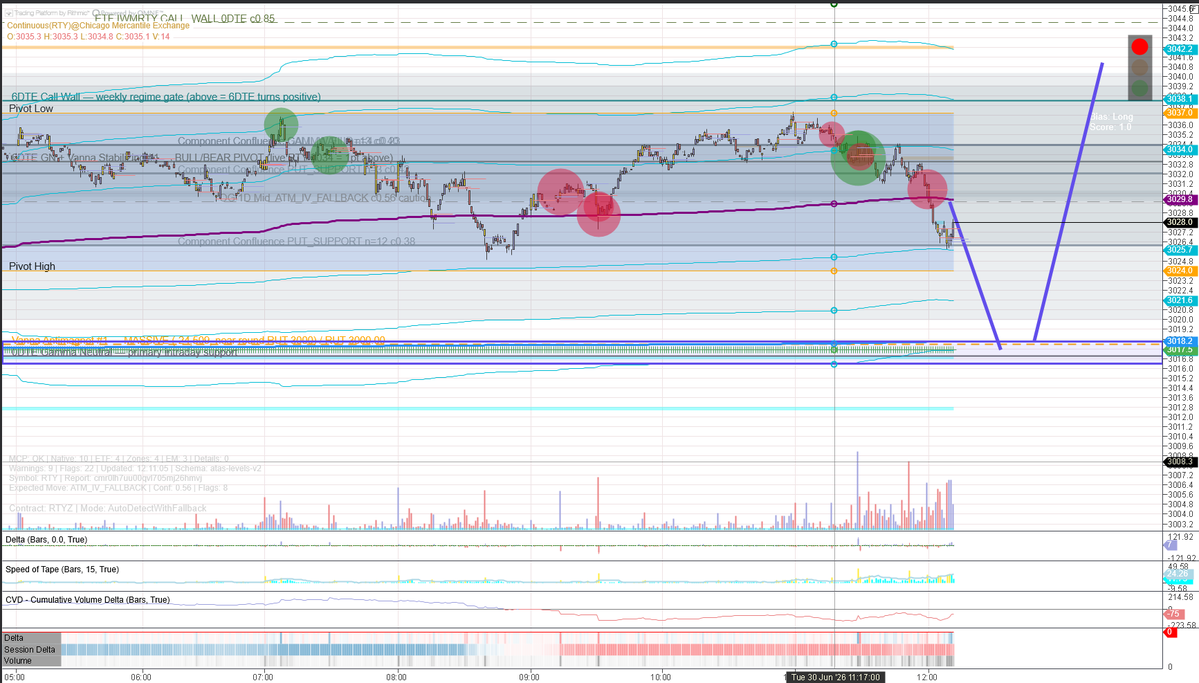Click the red 0 value badge near bottom right
This screenshot has height=683, width=1199.
(x=1170, y=633)
